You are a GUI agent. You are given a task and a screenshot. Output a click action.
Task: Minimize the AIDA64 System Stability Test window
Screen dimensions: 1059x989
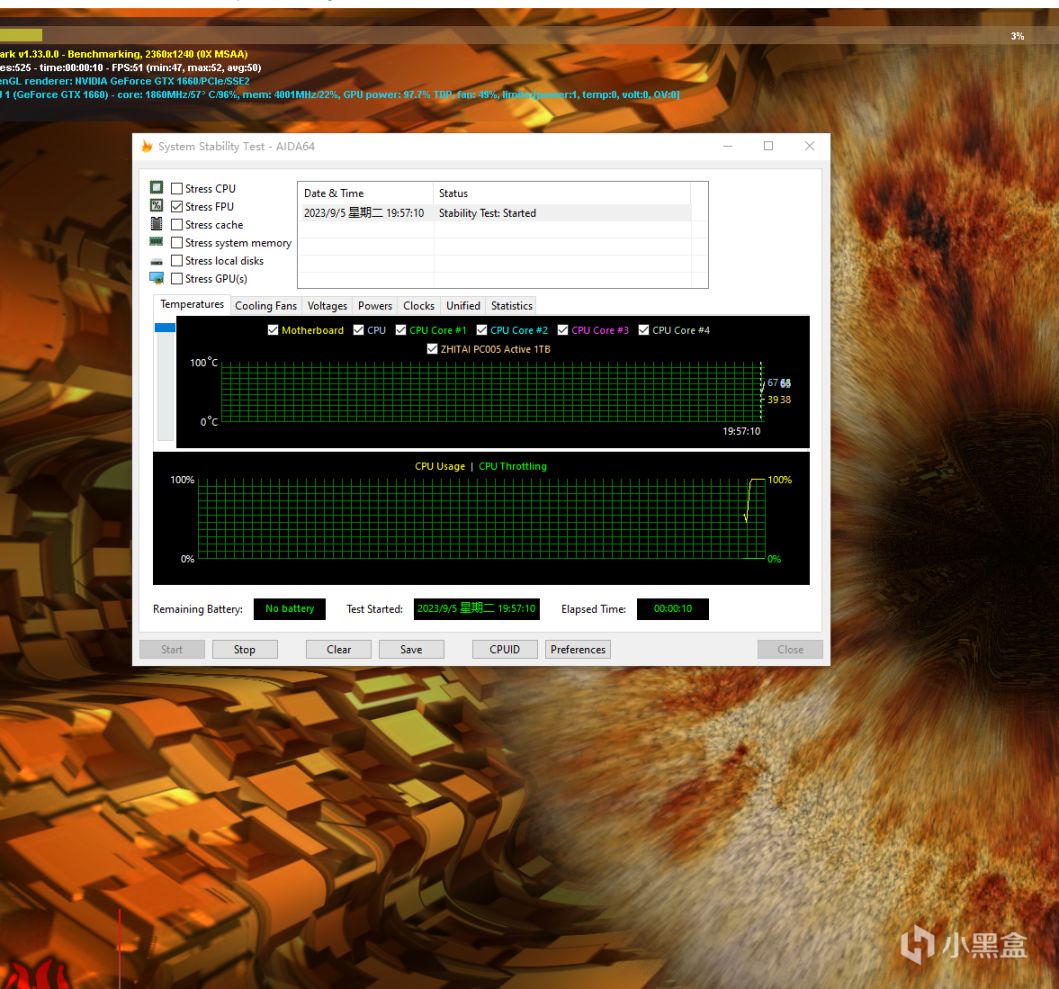727,146
